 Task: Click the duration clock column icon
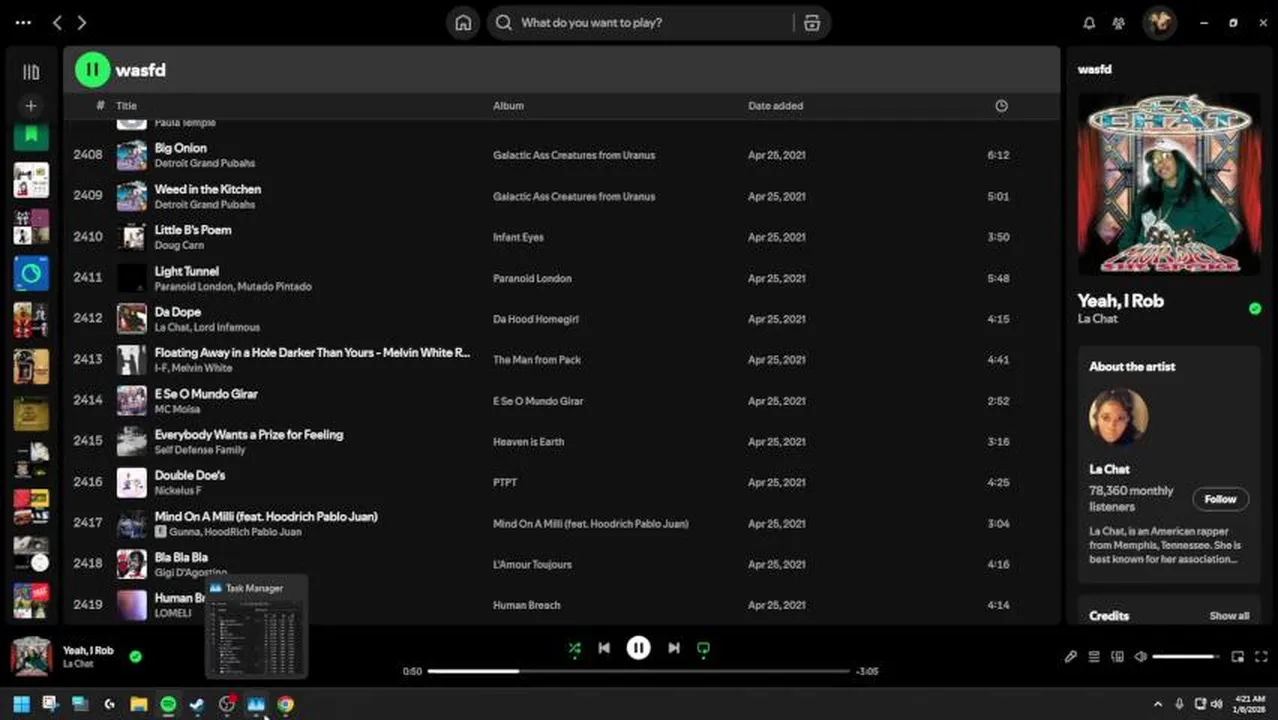[x=1001, y=106]
